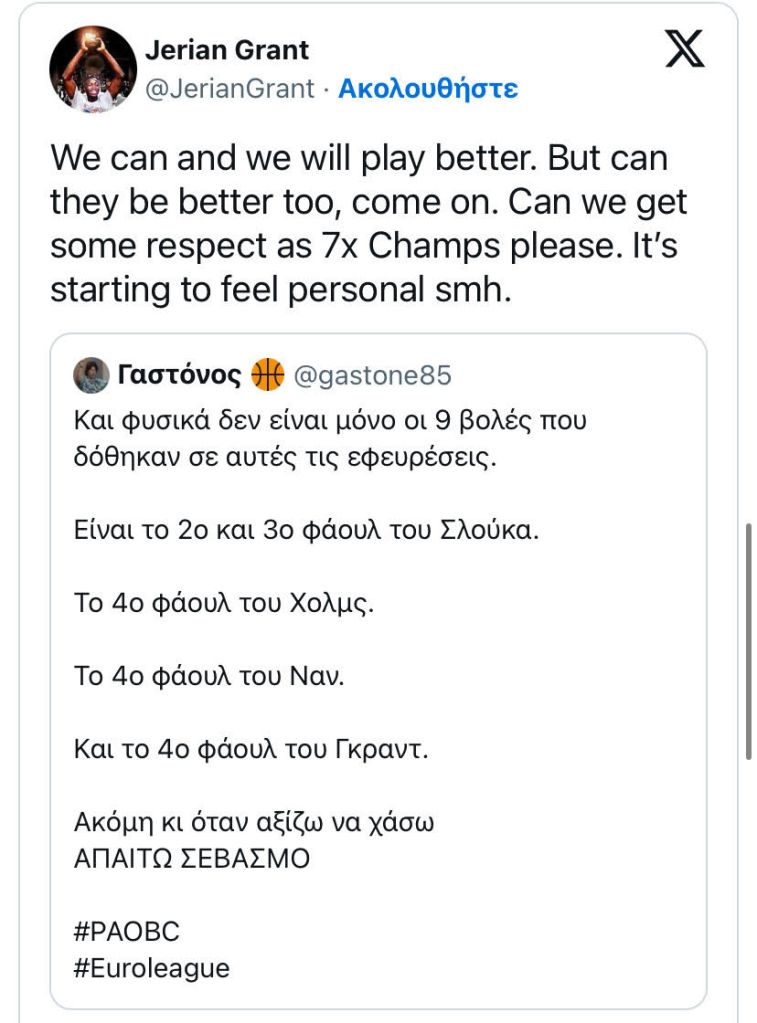
Task: Click the vertical scrollbar thumb
Action: tap(748, 640)
